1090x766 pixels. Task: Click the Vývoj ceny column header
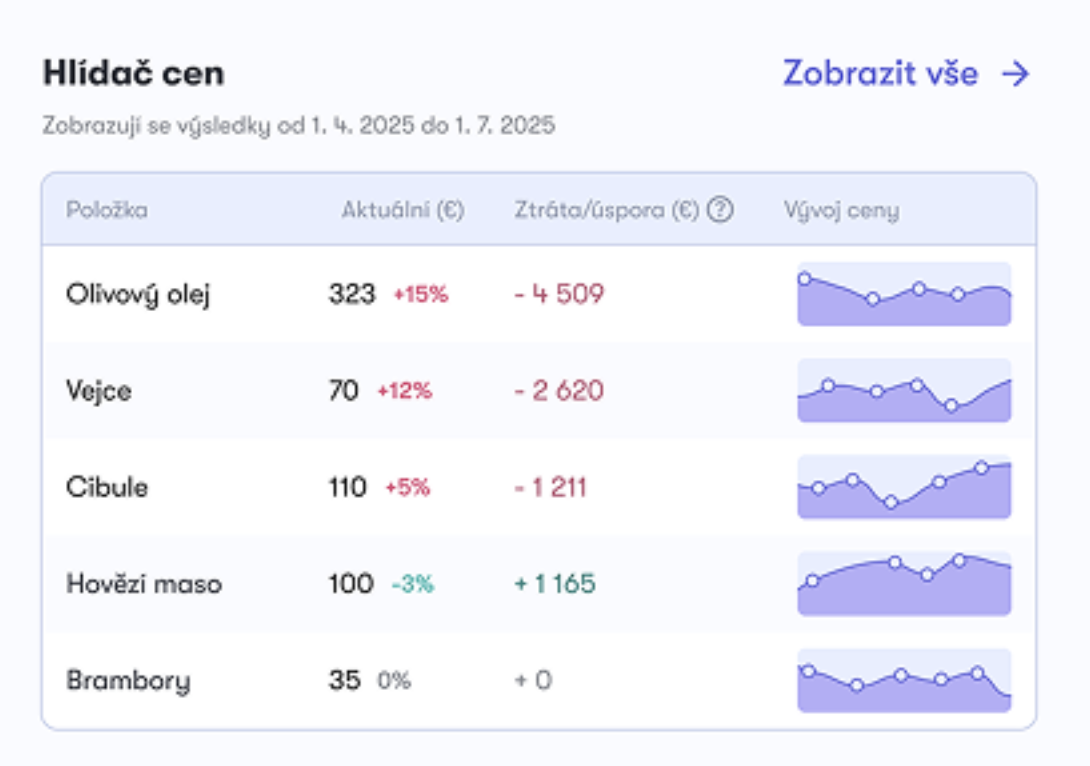tap(841, 211)
